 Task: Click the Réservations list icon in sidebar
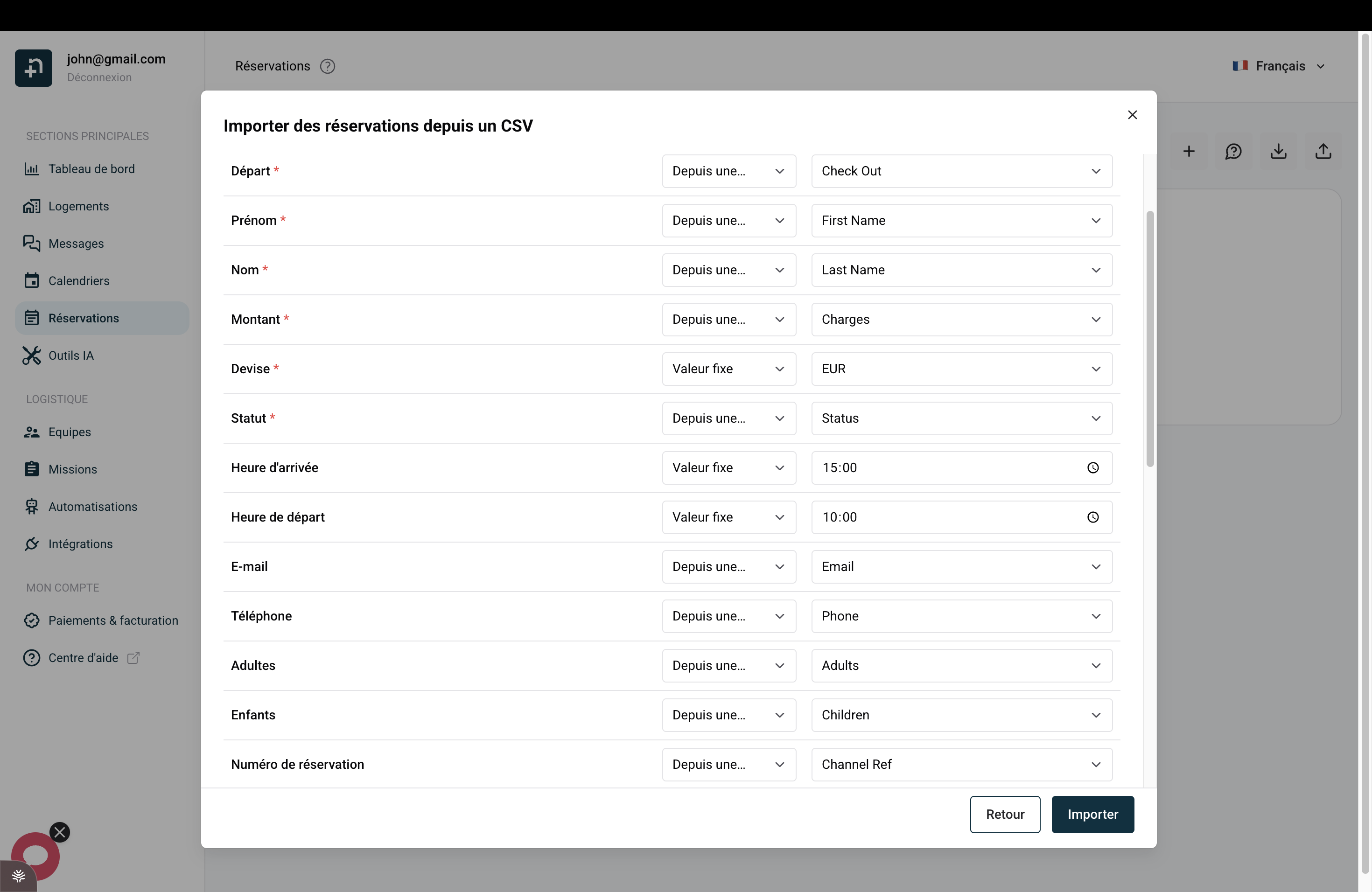click(x=32, y=318)
